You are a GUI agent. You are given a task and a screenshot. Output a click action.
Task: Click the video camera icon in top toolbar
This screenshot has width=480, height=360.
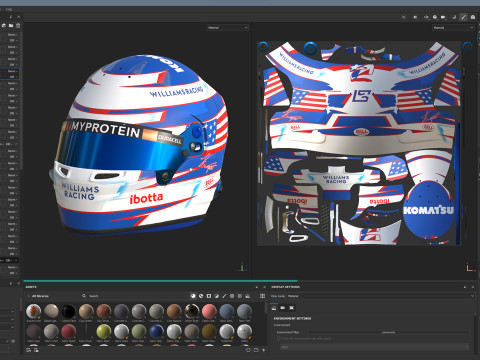pos(443,17)
